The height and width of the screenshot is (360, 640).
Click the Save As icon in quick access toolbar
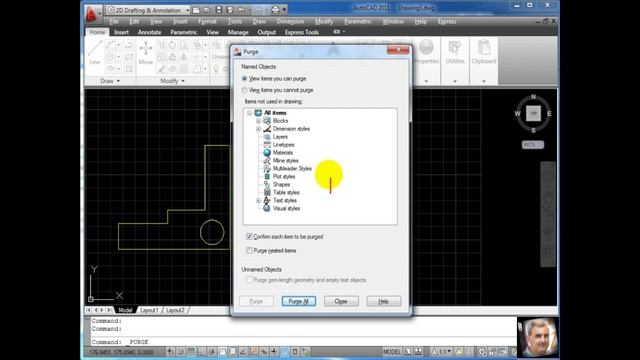tap(230, 10)
